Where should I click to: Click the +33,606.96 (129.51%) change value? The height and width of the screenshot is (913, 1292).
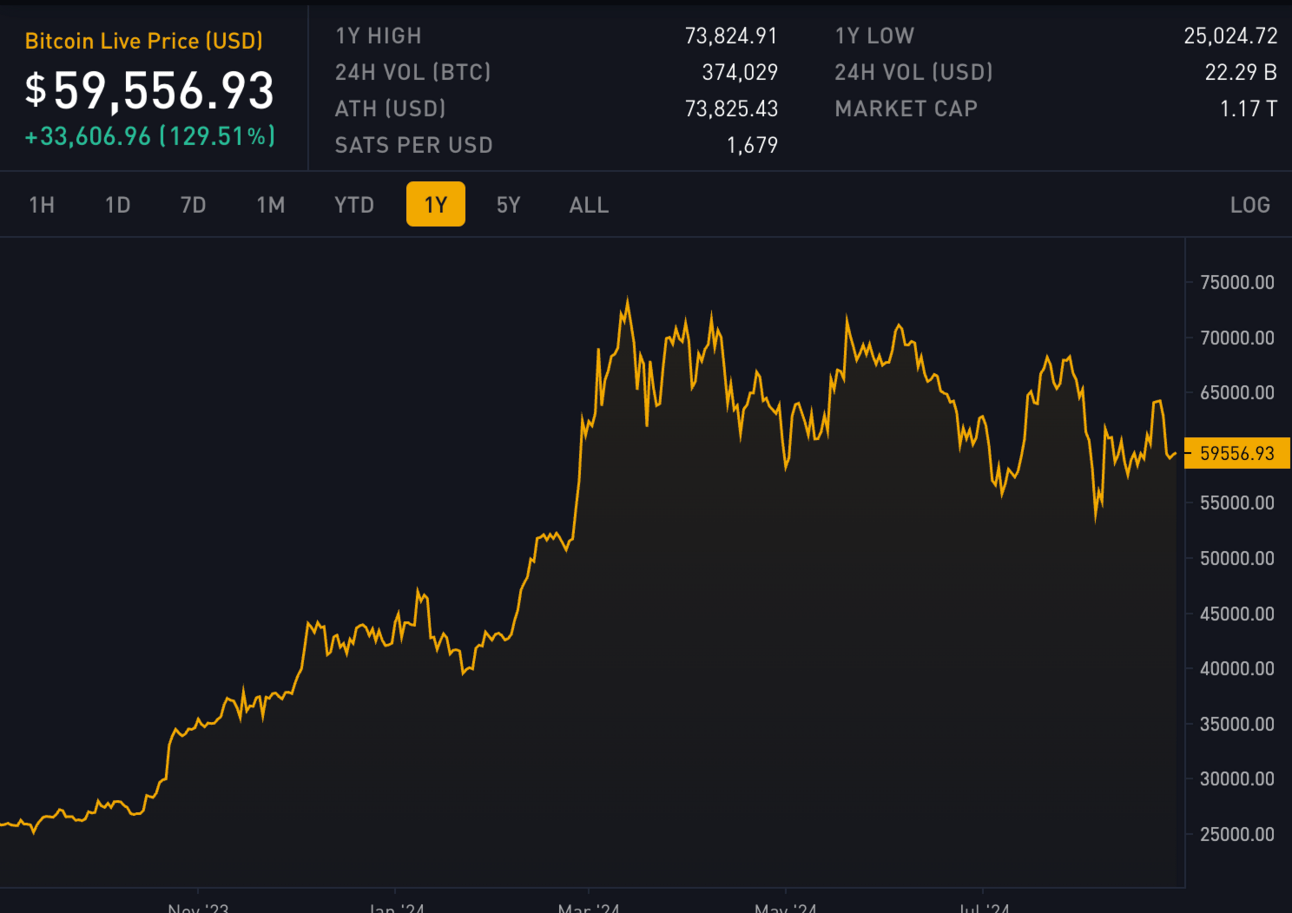(x=150, y=137)
